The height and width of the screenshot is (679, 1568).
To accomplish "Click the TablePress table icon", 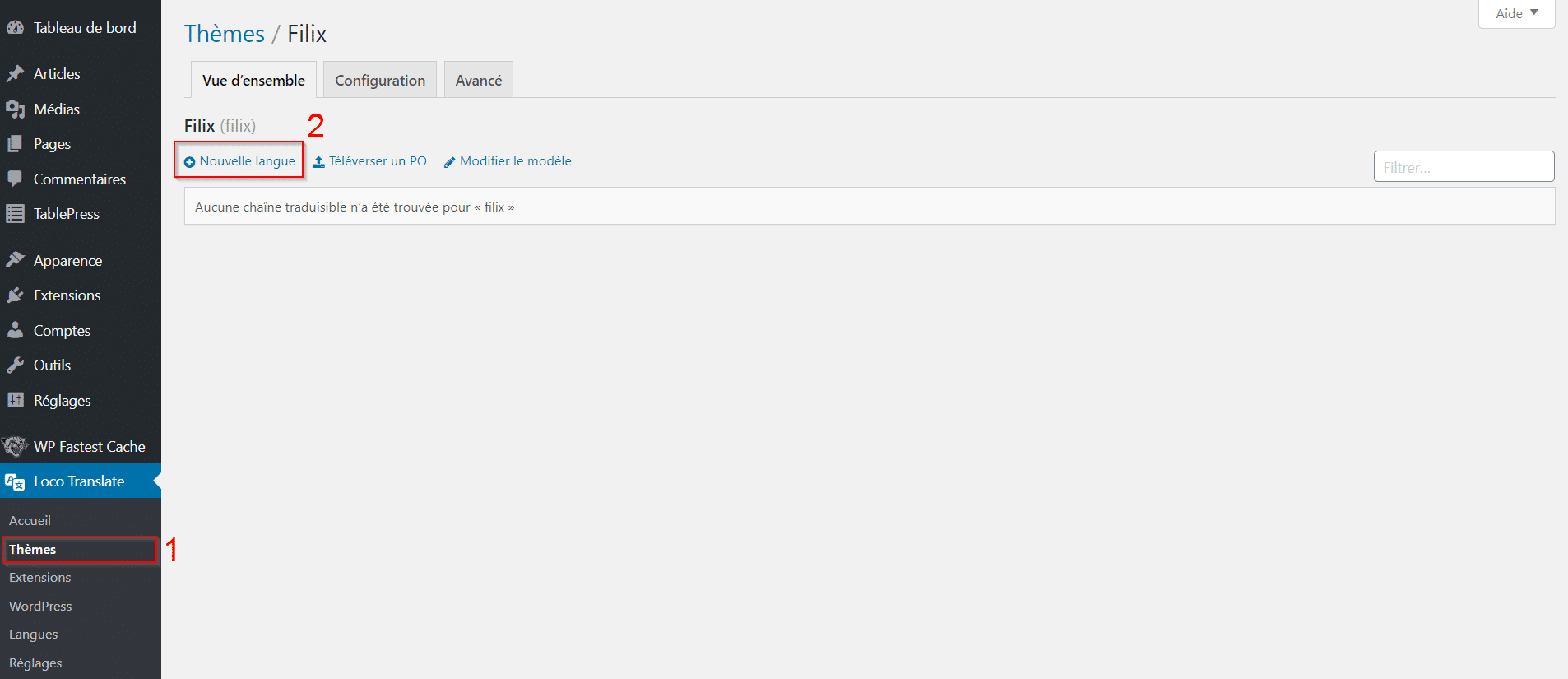I will click(x=15, y=214).
